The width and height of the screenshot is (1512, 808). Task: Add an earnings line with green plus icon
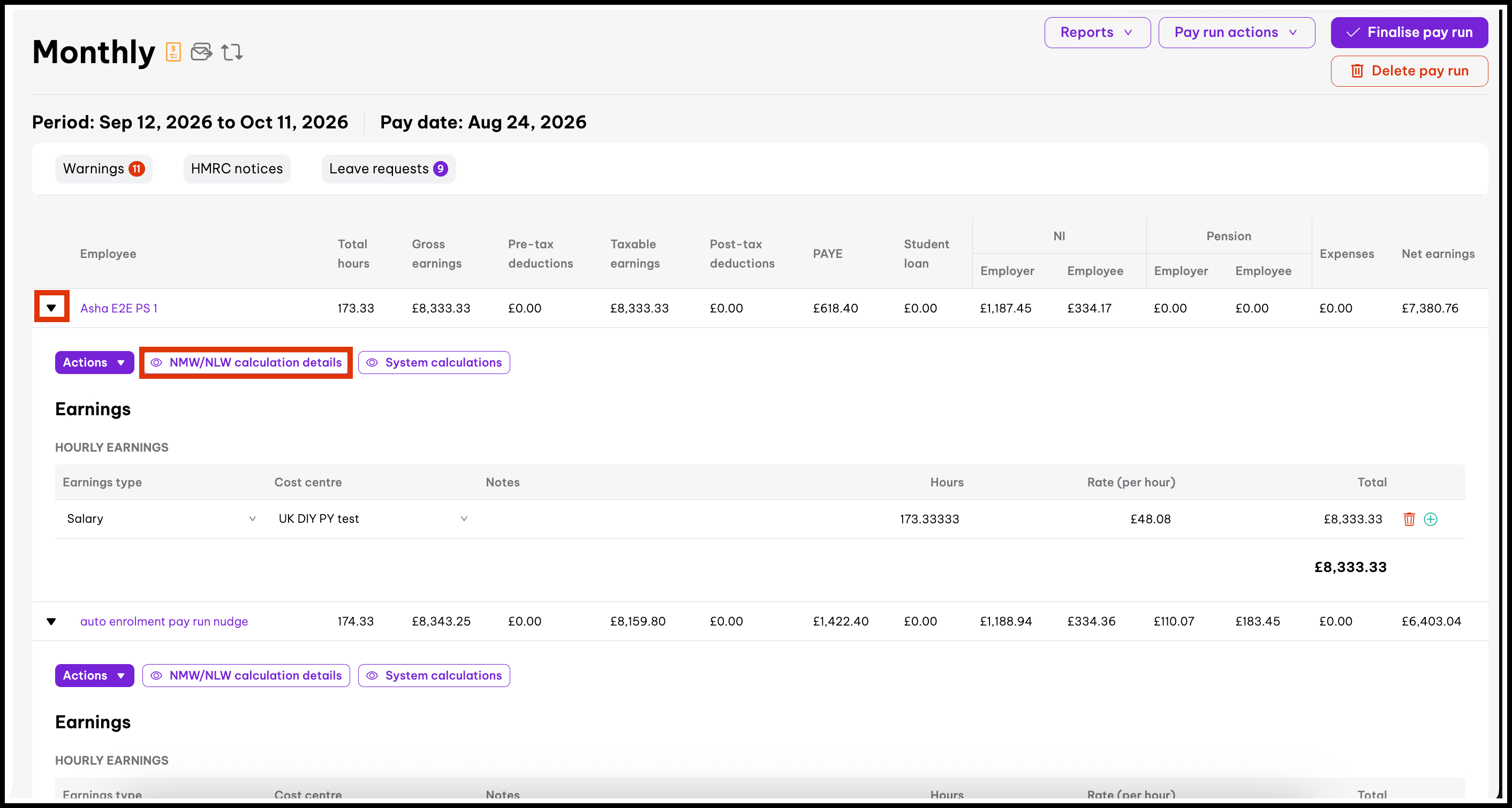click(x=1431, y=519)
